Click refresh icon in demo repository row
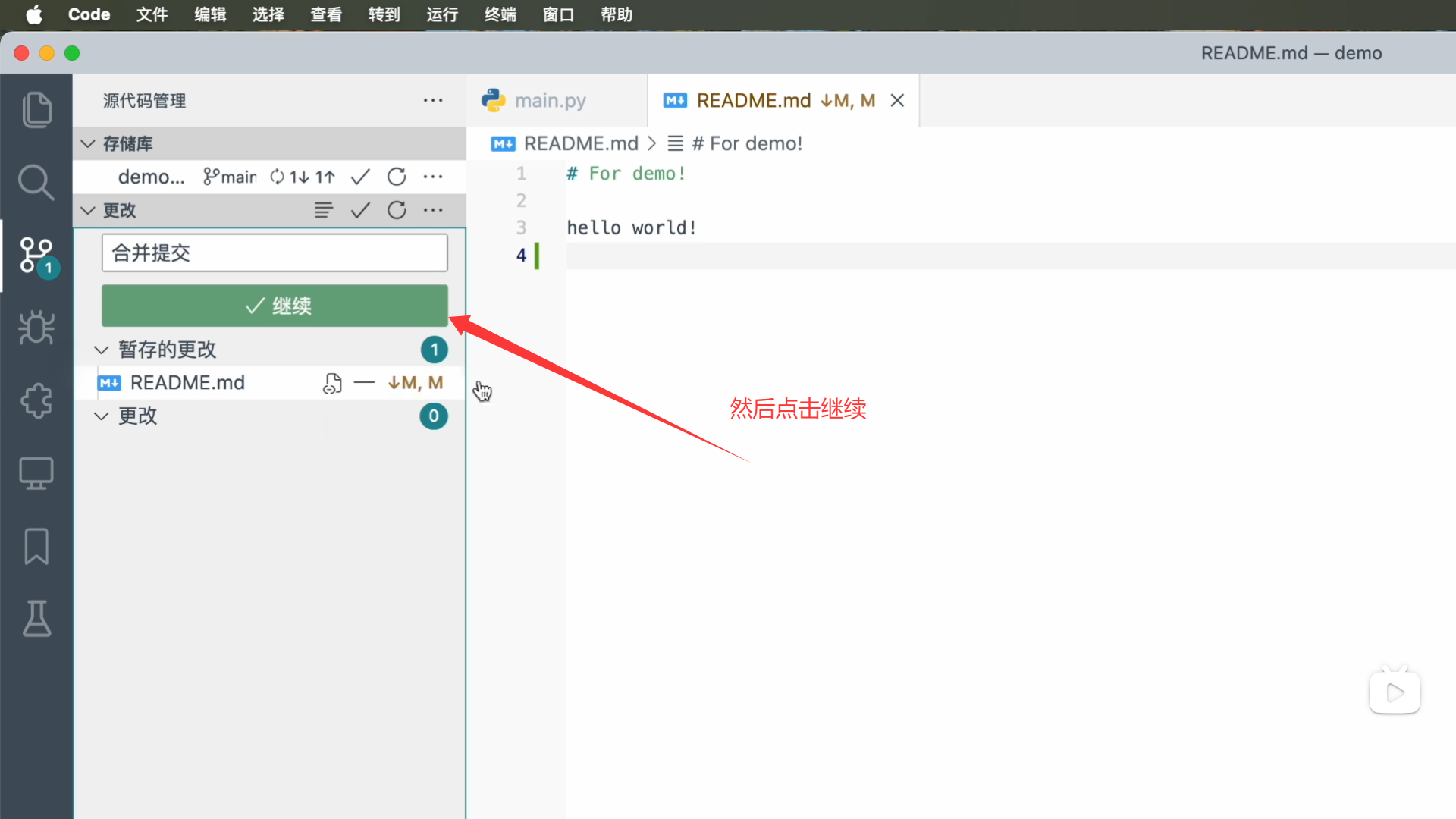 coord(397,177)
